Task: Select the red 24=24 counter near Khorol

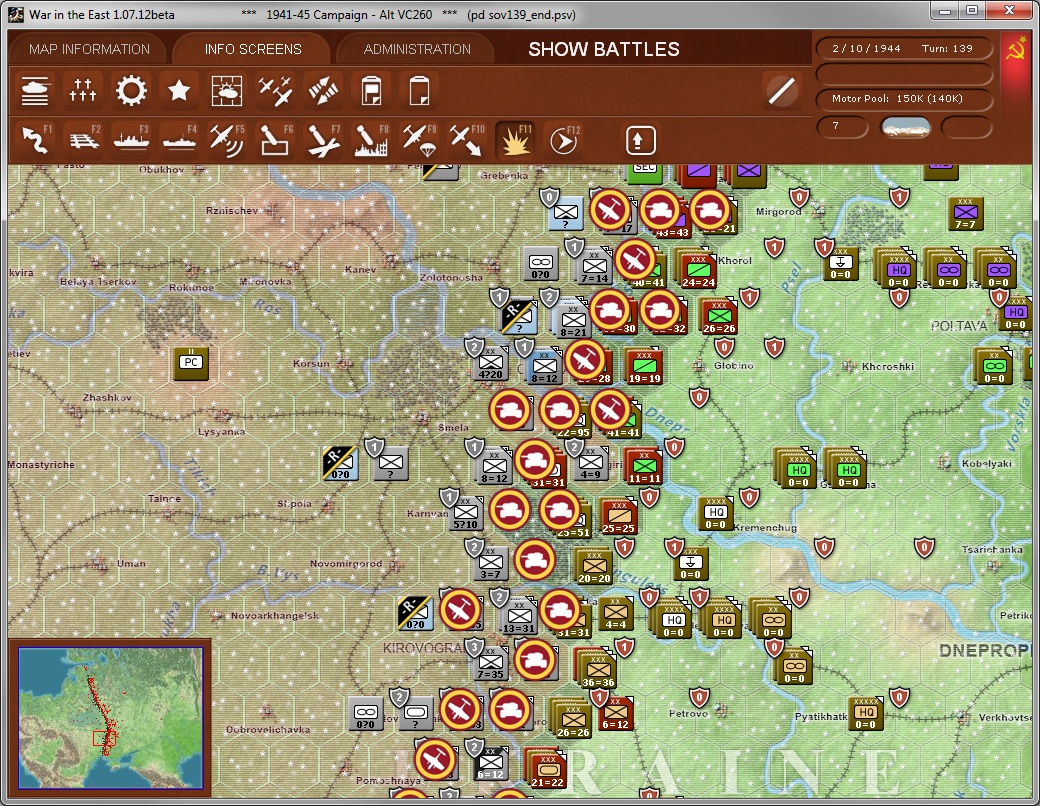Action: (698, 271)
